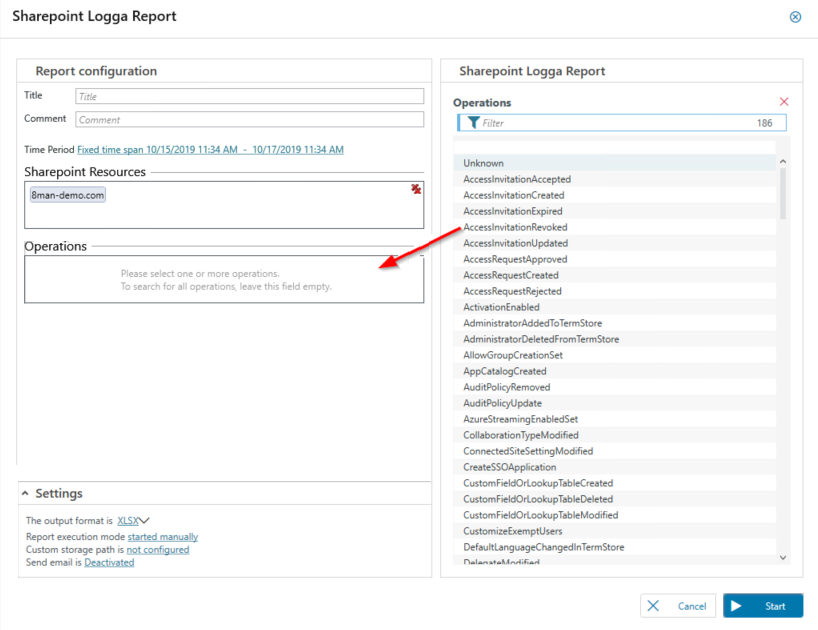Click the operations Filter text box
Image resolution: width=818 pixels, height=630 pixels.
click(615, 123)
